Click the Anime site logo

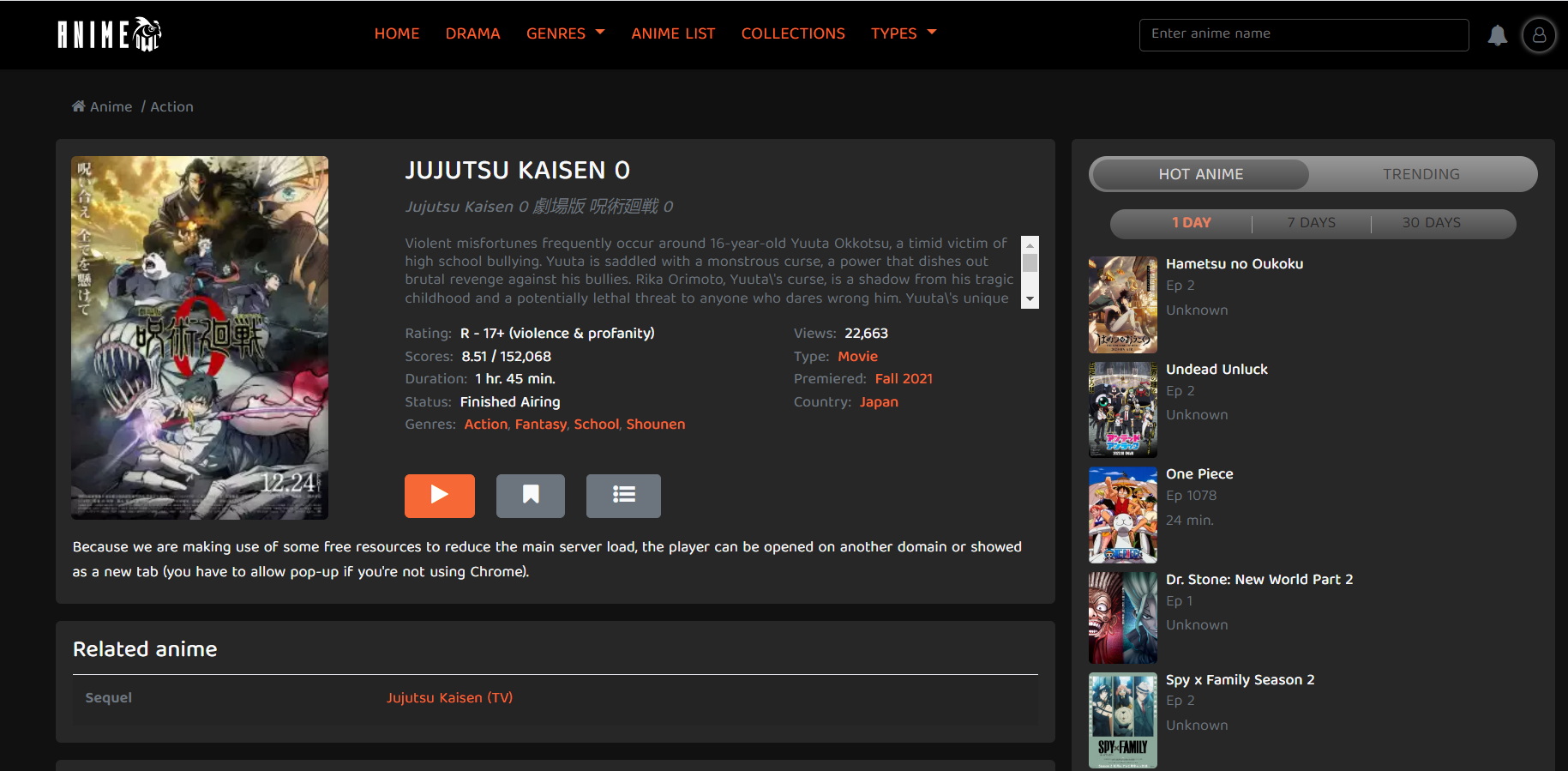click(109, 34)
